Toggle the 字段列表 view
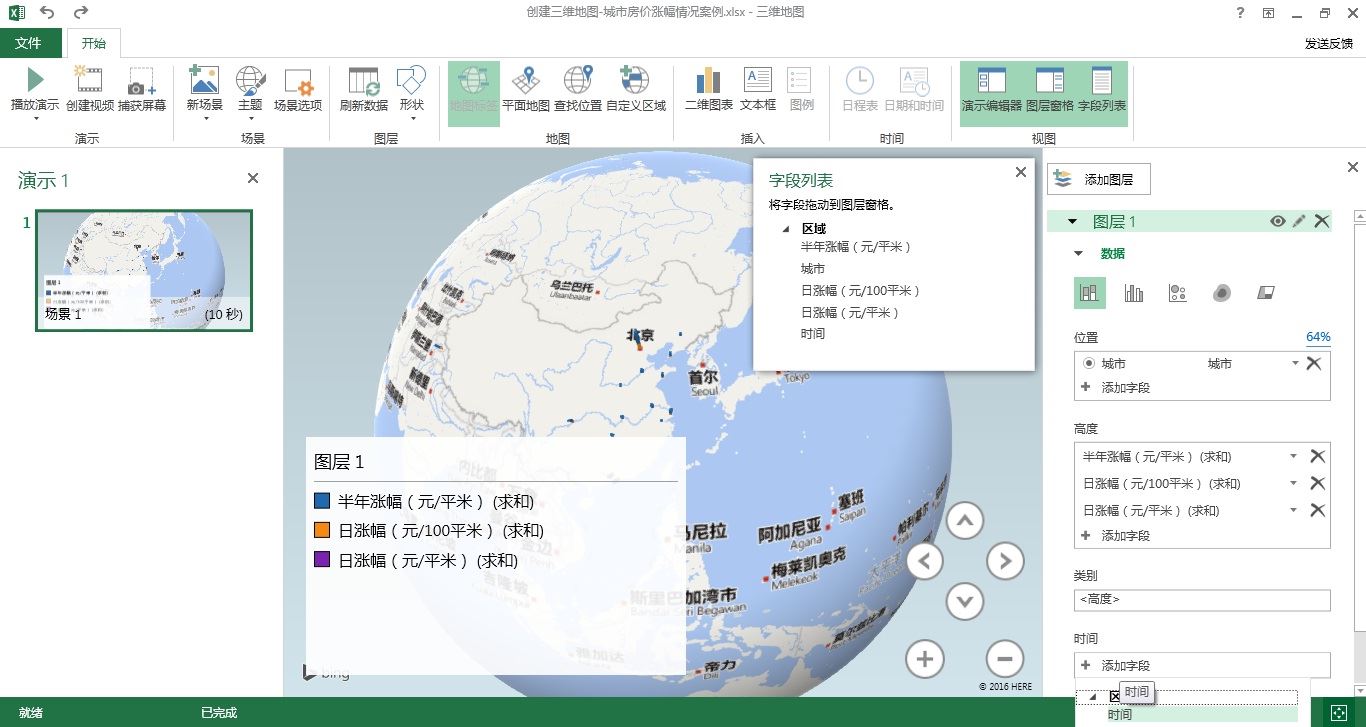Image resolution: width=1366 pixels, height=727 pixels. 1102,93
